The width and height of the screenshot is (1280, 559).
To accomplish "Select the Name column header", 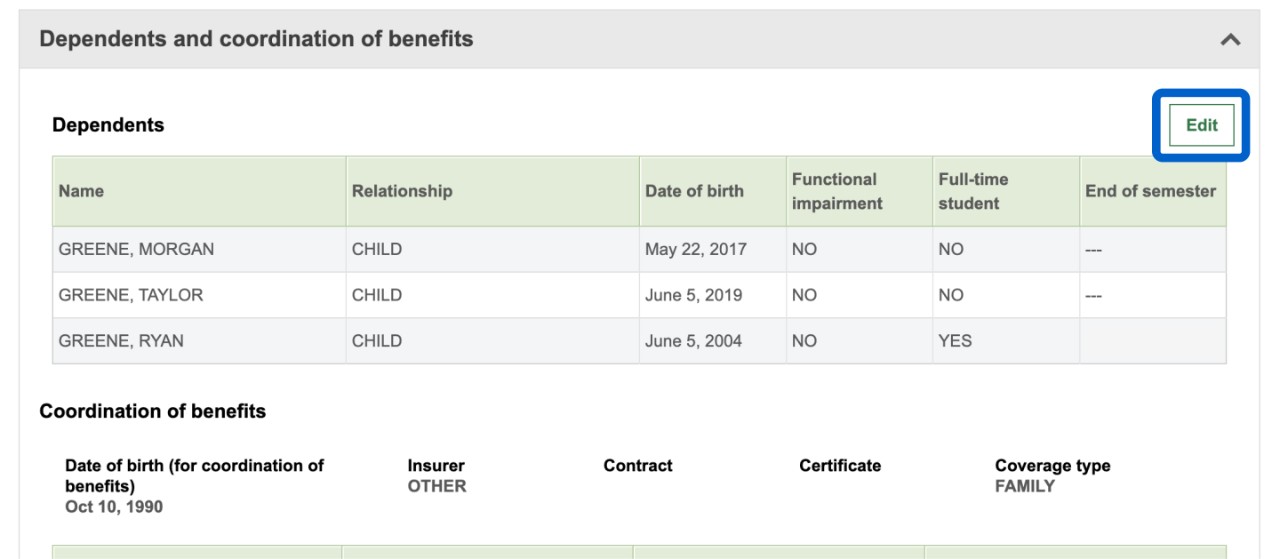I will coord(81,191).
